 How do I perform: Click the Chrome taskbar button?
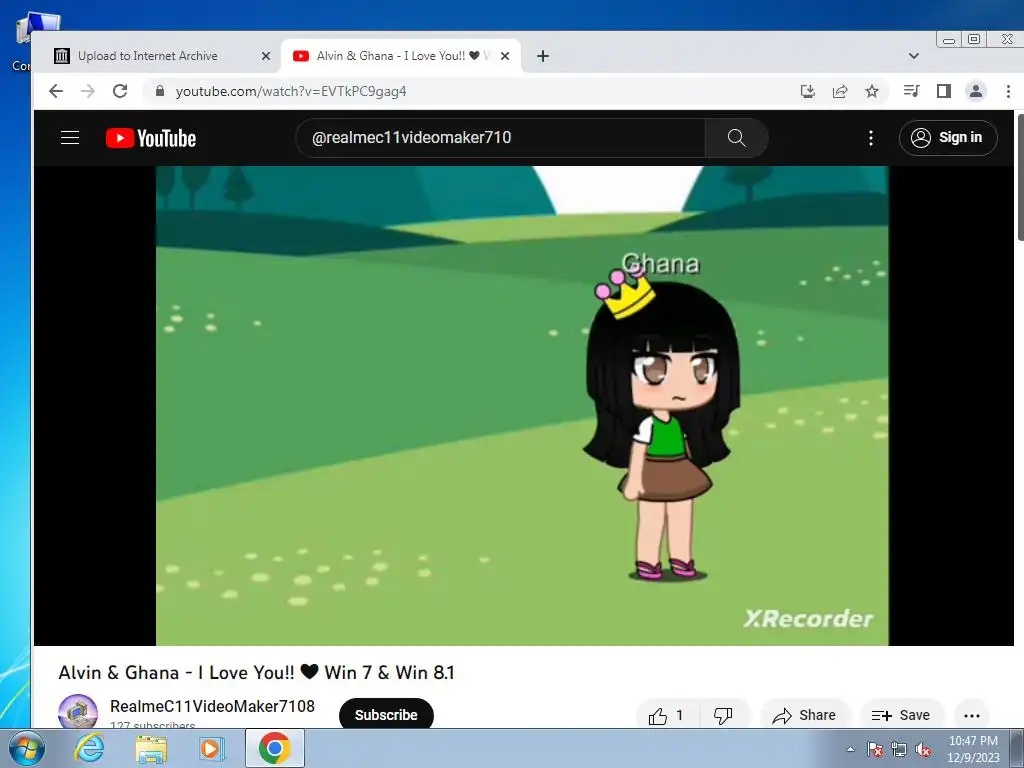pos(275,748)
